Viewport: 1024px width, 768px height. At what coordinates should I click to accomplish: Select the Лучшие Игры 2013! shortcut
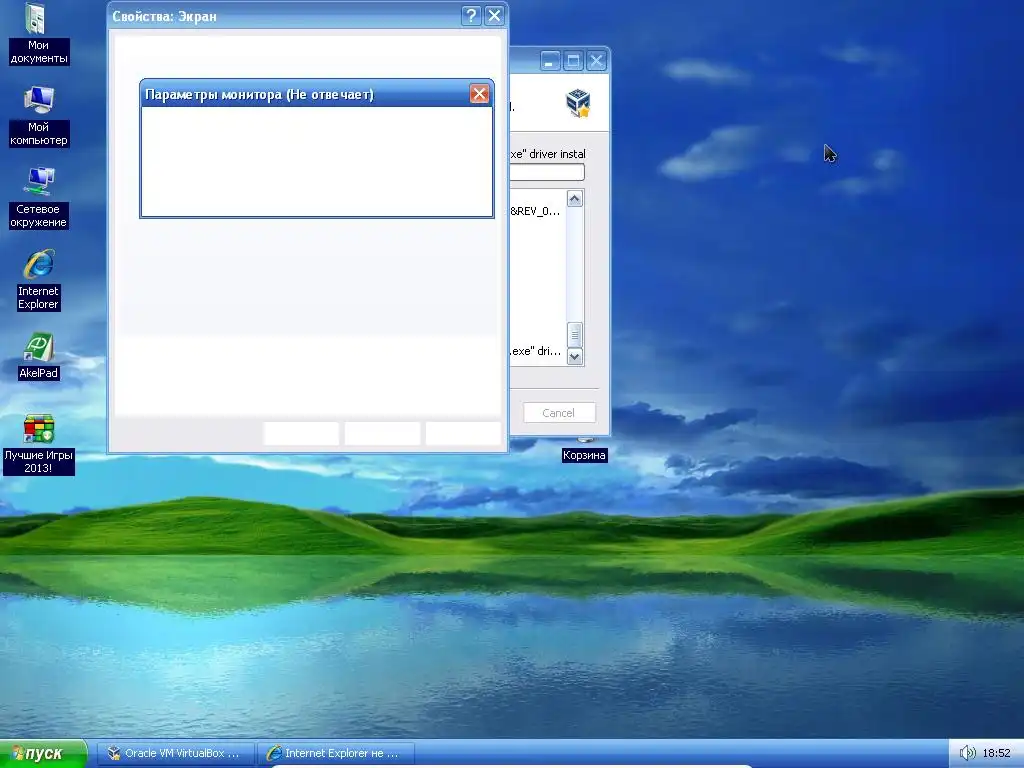pos(39,444)
